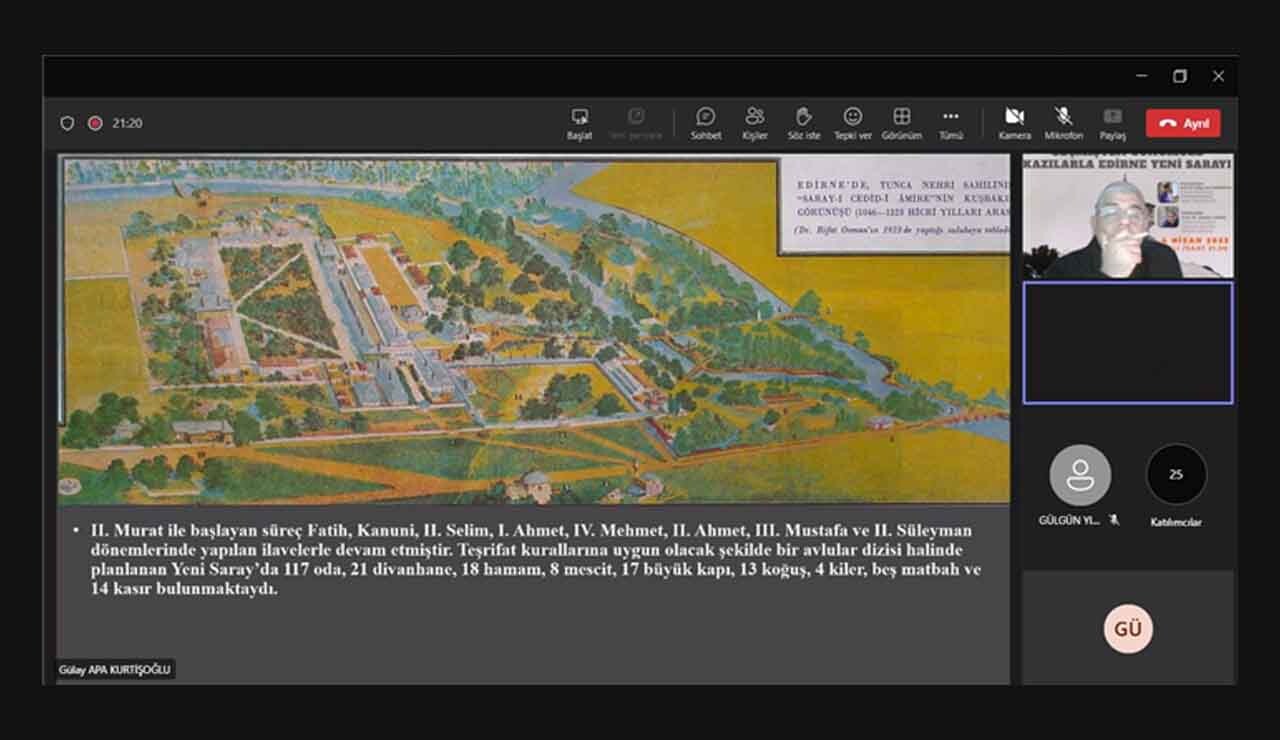This screenshot has width=1280, height=740.
Task: Select the presenter's video thumbnail
Action: pyautogui.click(x=1127, y=216)
